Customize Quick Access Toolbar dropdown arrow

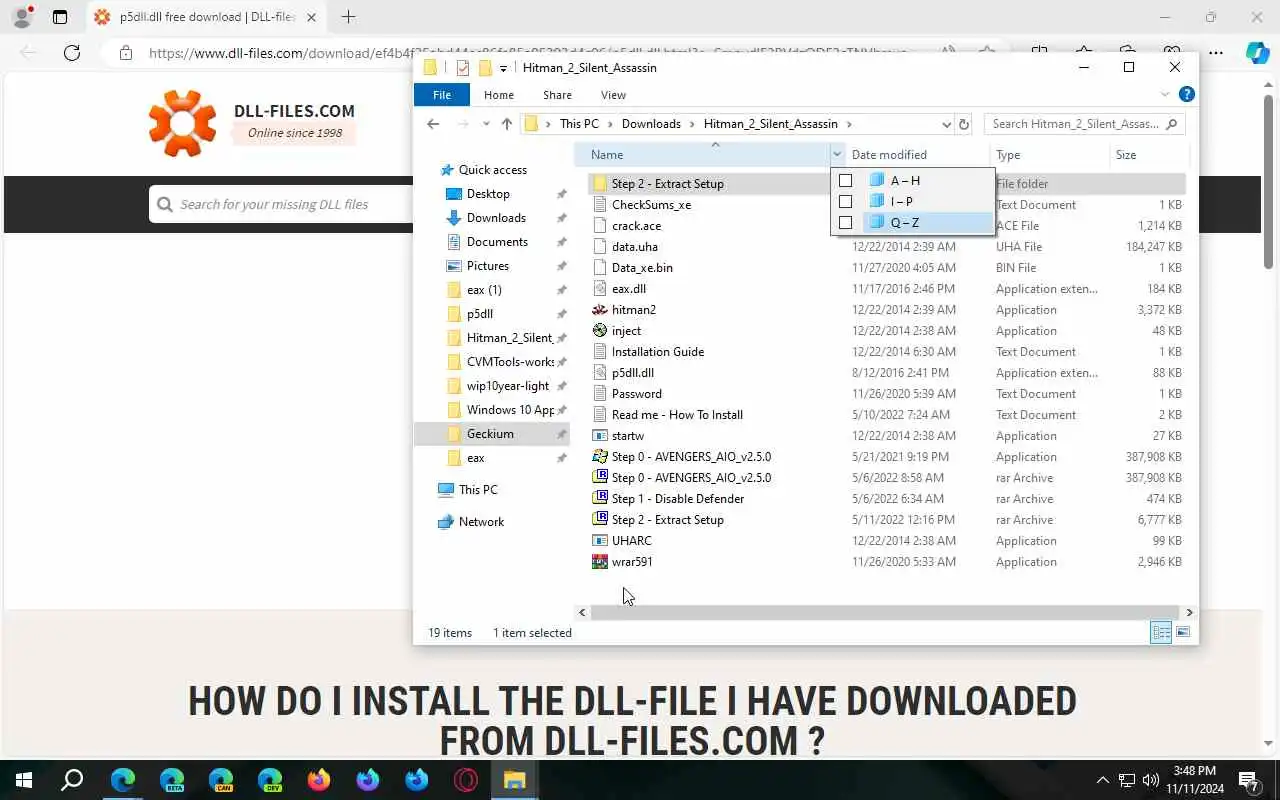503,68
